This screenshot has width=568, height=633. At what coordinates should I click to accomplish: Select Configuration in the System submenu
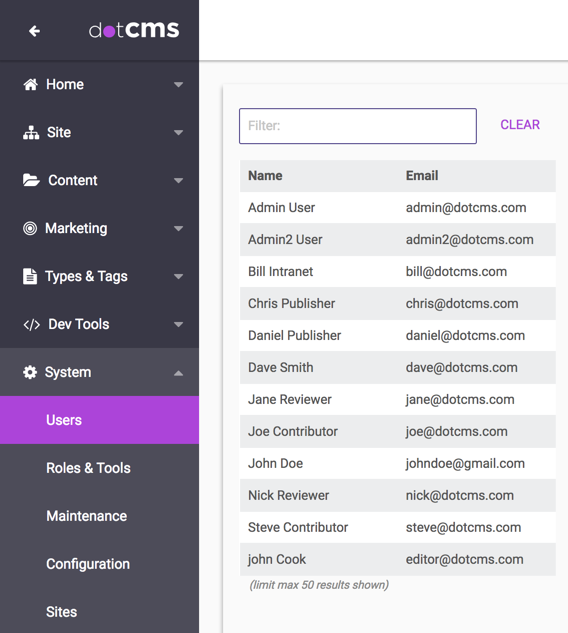pyautogui.click(x=88, y=564)
